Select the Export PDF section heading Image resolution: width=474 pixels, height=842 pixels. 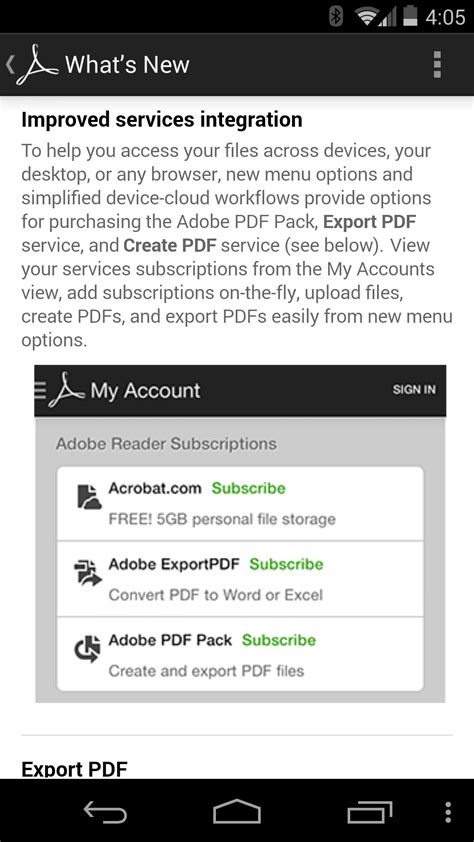click(75, 769)
